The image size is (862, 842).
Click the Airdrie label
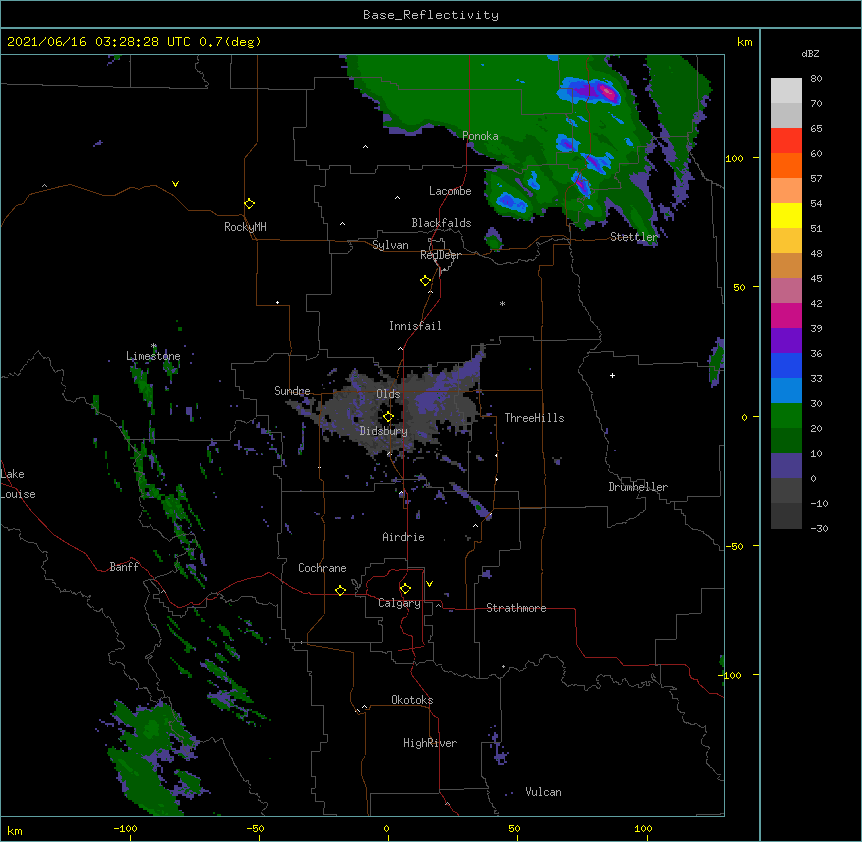[x=404, y=537]
